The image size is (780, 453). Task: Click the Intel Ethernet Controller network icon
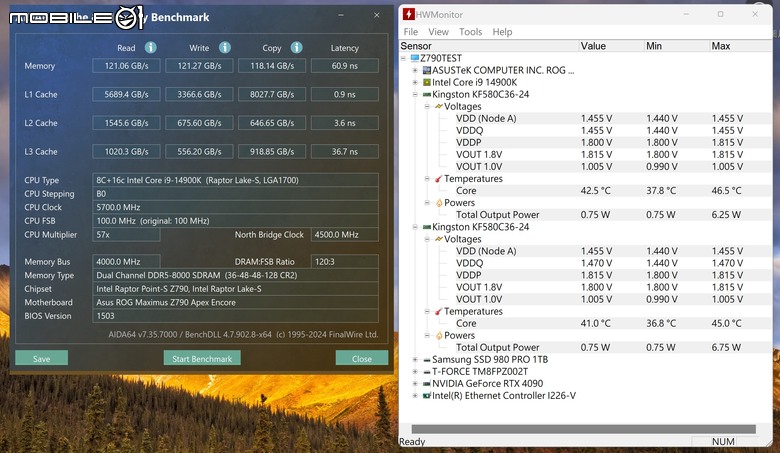coord(426,396)
